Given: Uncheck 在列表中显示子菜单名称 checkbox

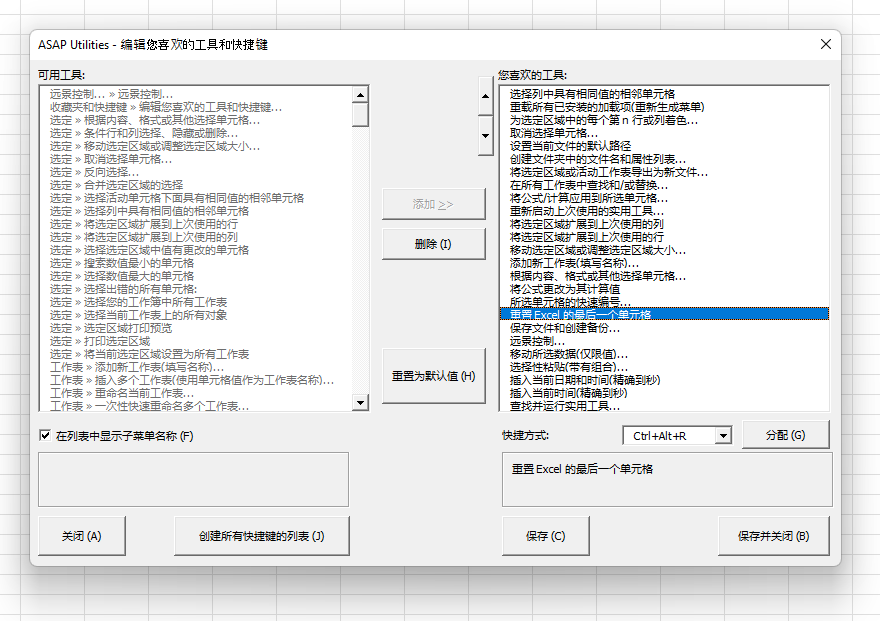Looking at the screenshot, I should click(45, 435).
